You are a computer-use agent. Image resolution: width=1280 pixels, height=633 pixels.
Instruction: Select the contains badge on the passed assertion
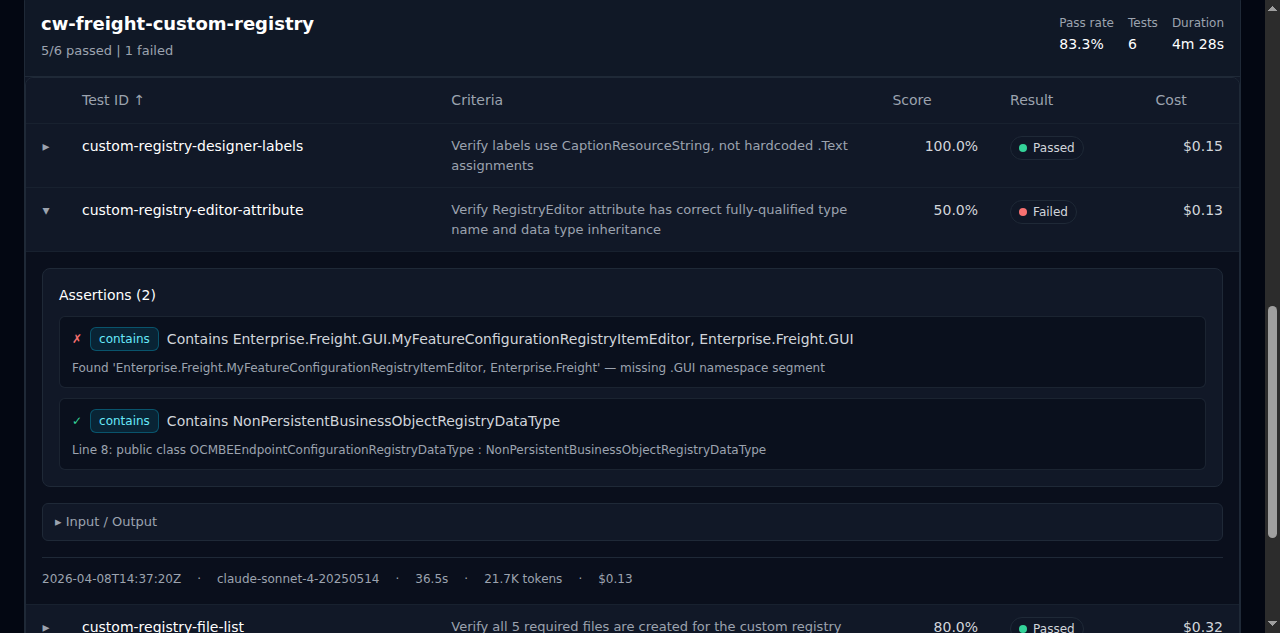coord(124,421)
